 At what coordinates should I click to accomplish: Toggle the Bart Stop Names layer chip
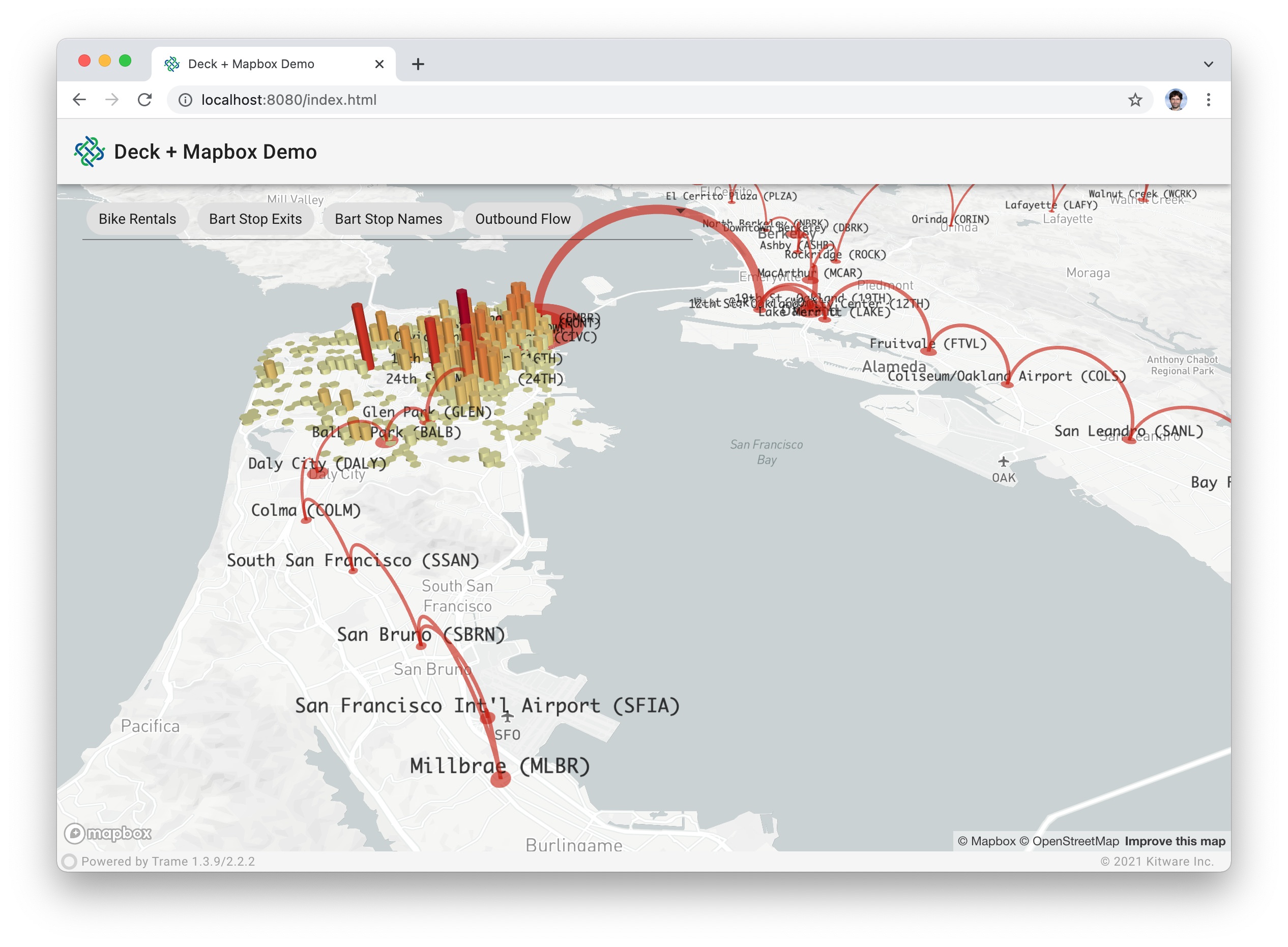pos(388,219)
